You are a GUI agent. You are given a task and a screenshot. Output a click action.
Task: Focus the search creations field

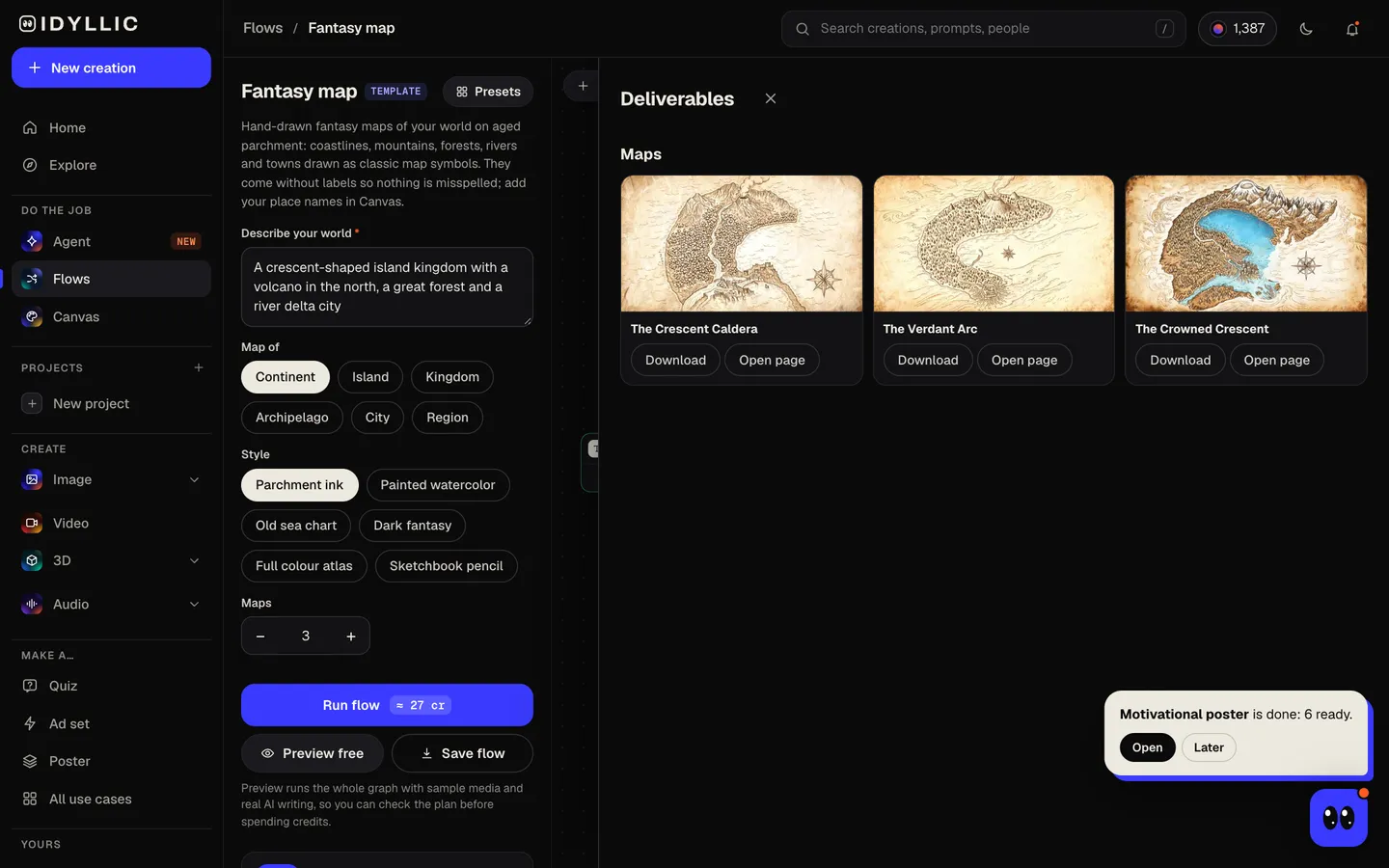pyautogui.click(x=984, y=29)
